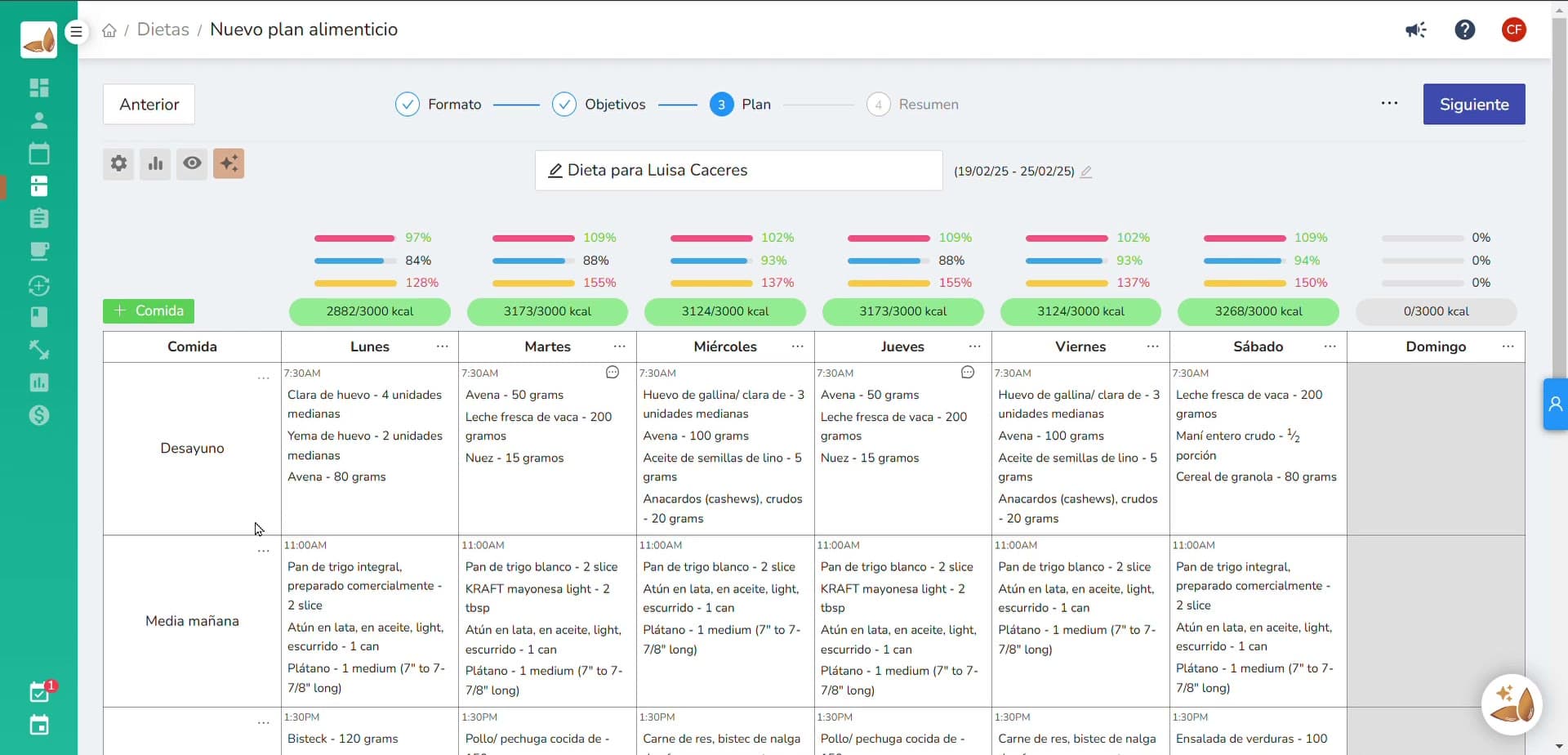
Task: Toggle the hamburger sidebar menu
Action: coord(76,32)
